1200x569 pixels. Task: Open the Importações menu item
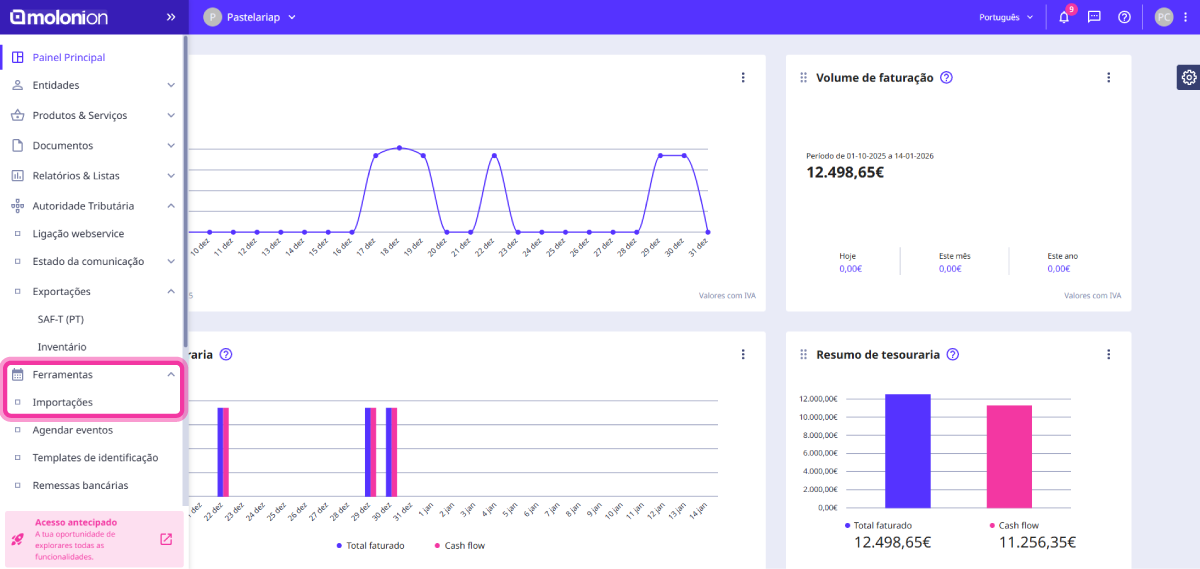point(63,402)
